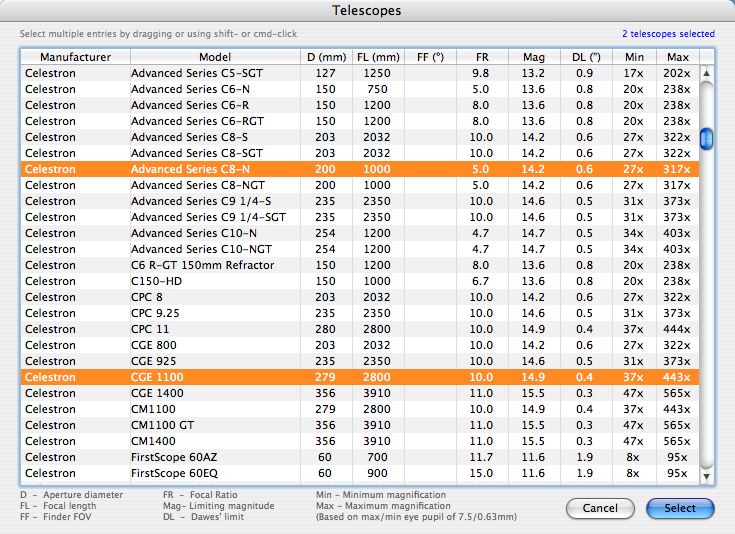Click the 202x max magnification cell
735x534 pixels.
(x=677, y=73)
